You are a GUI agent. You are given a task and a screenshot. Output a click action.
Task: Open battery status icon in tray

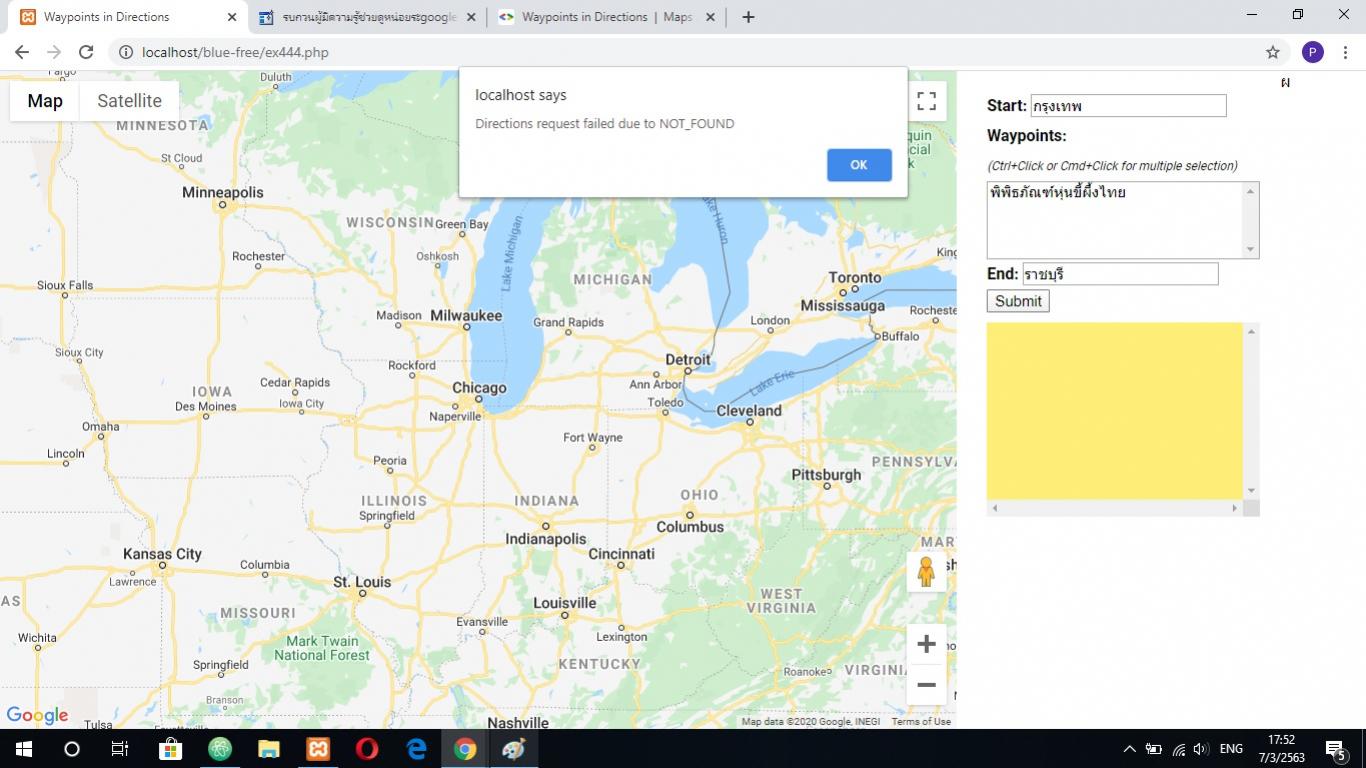(x=1154, y=749)
